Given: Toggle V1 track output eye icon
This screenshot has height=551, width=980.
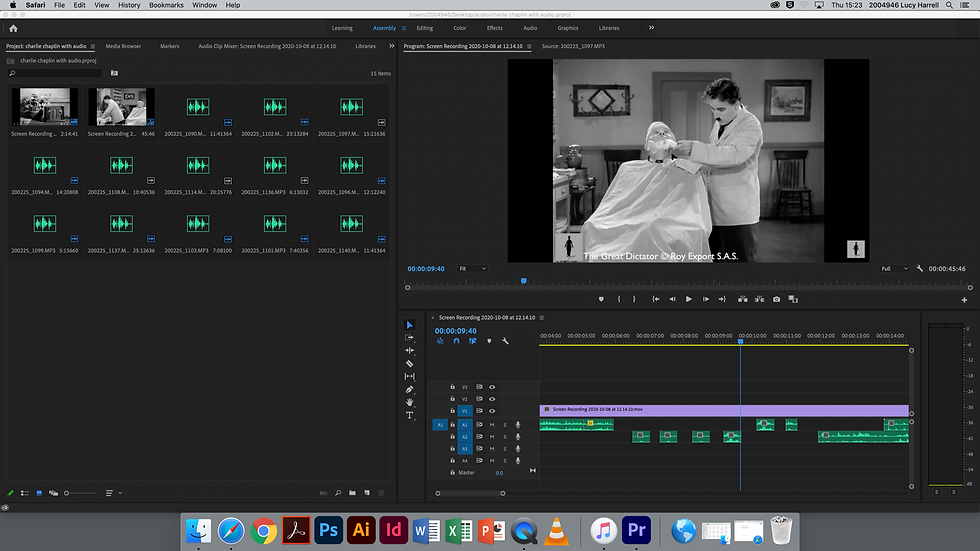Looking at the screenshot, I should click(492, 411).
